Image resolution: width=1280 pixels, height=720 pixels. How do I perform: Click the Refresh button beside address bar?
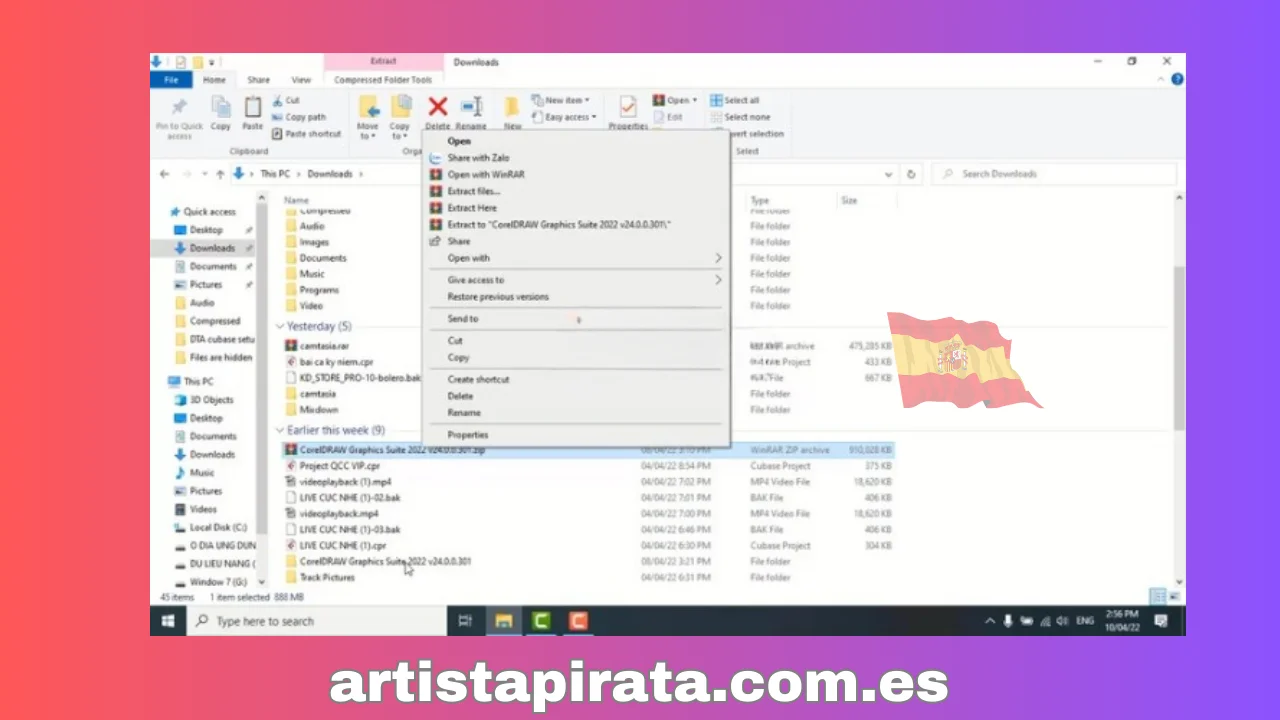(x=911, y=174)
